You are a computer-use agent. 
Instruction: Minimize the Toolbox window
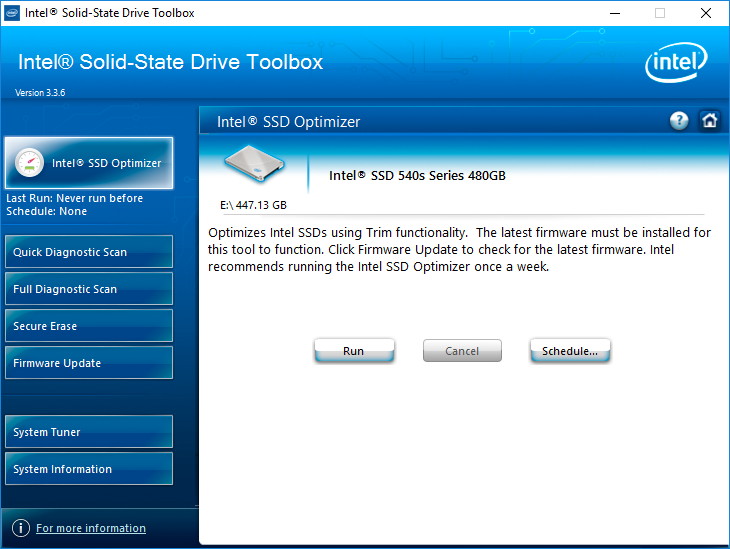coord(615,13)
